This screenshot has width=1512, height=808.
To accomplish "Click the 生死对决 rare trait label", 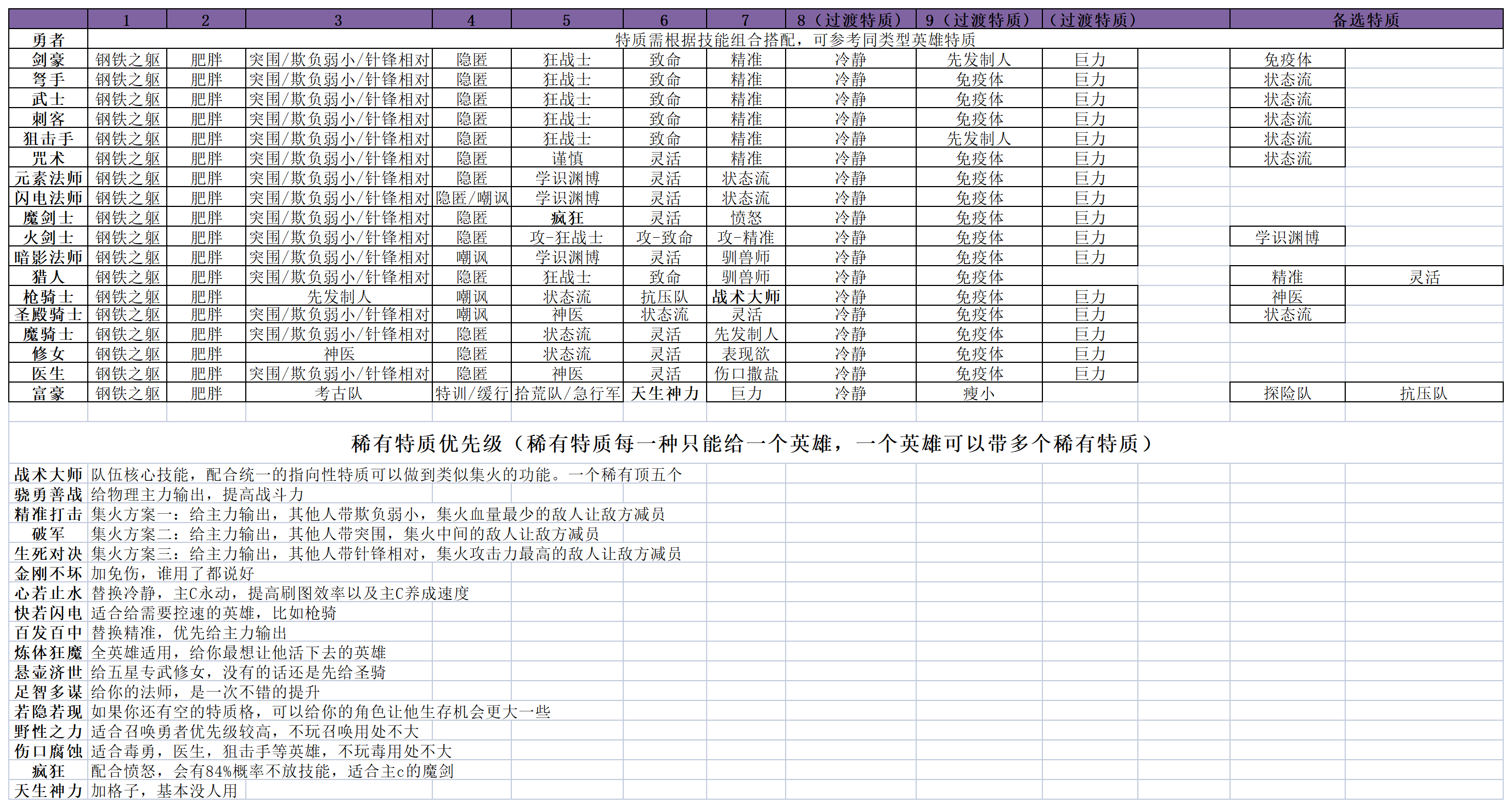I will [x=48, y=554].
